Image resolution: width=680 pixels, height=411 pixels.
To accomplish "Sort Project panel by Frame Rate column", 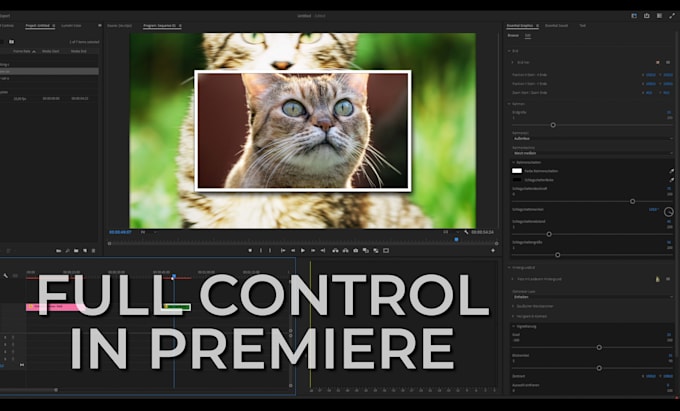I will click(22, 51).
